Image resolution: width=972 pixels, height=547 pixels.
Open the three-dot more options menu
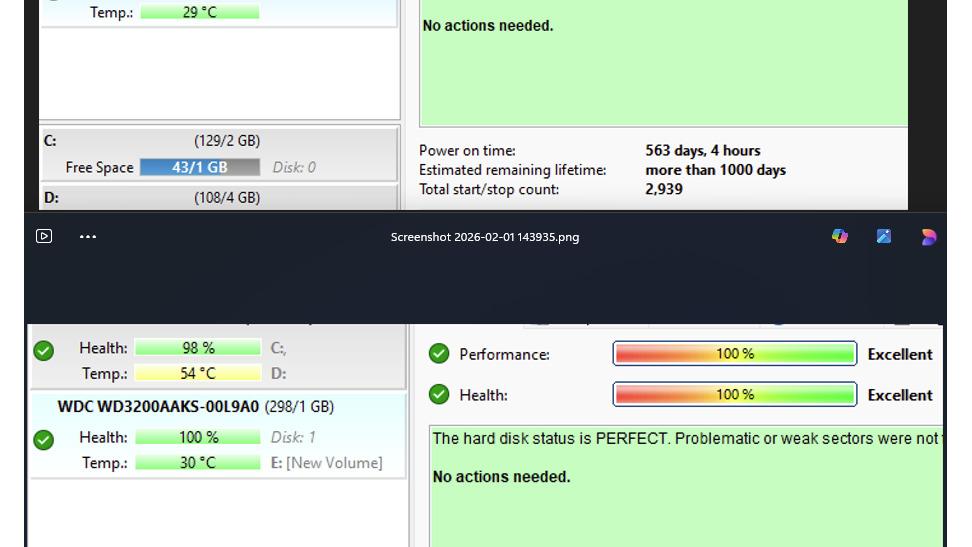88,237
